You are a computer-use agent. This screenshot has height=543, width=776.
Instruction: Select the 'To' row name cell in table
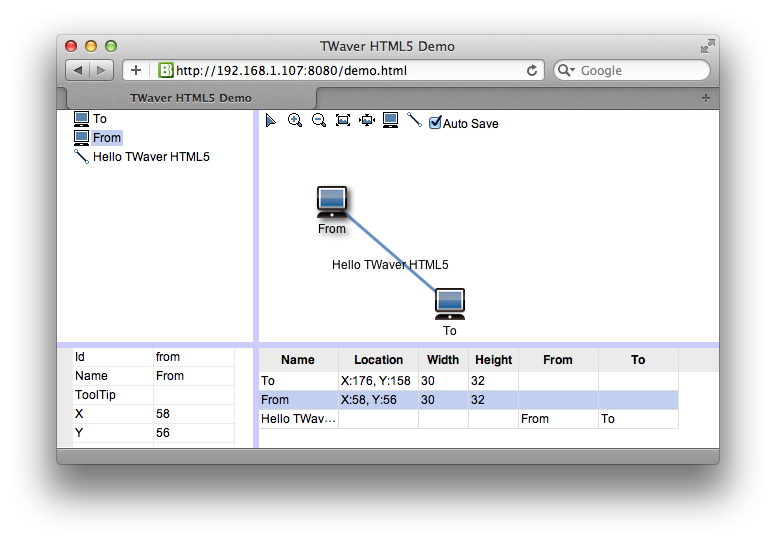coord(298,381)
